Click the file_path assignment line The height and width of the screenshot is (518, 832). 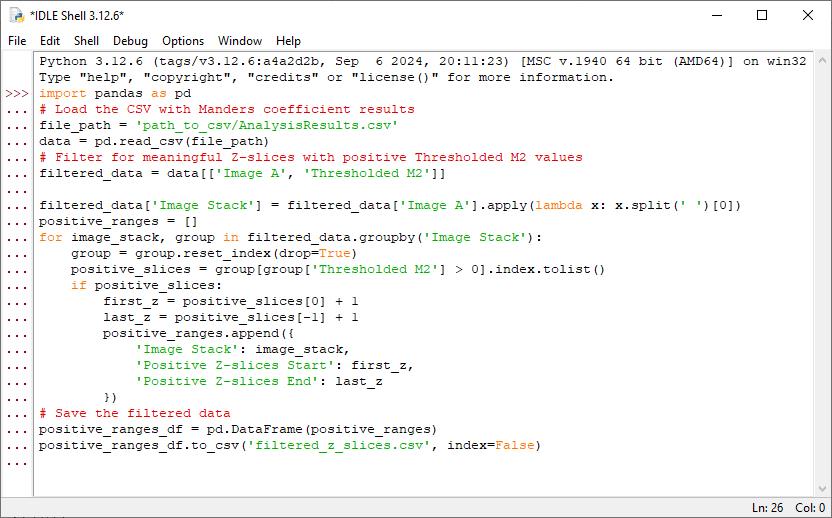point(219,125)
